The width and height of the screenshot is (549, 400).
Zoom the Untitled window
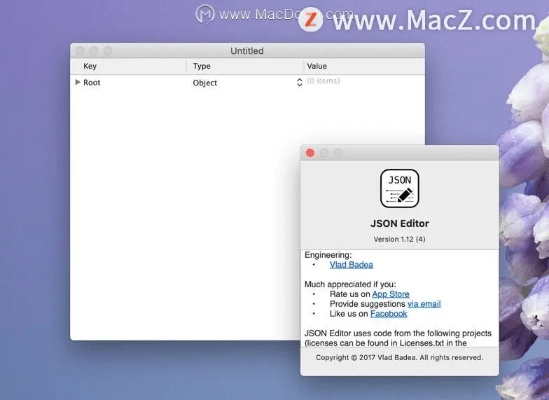click(108, 51)
